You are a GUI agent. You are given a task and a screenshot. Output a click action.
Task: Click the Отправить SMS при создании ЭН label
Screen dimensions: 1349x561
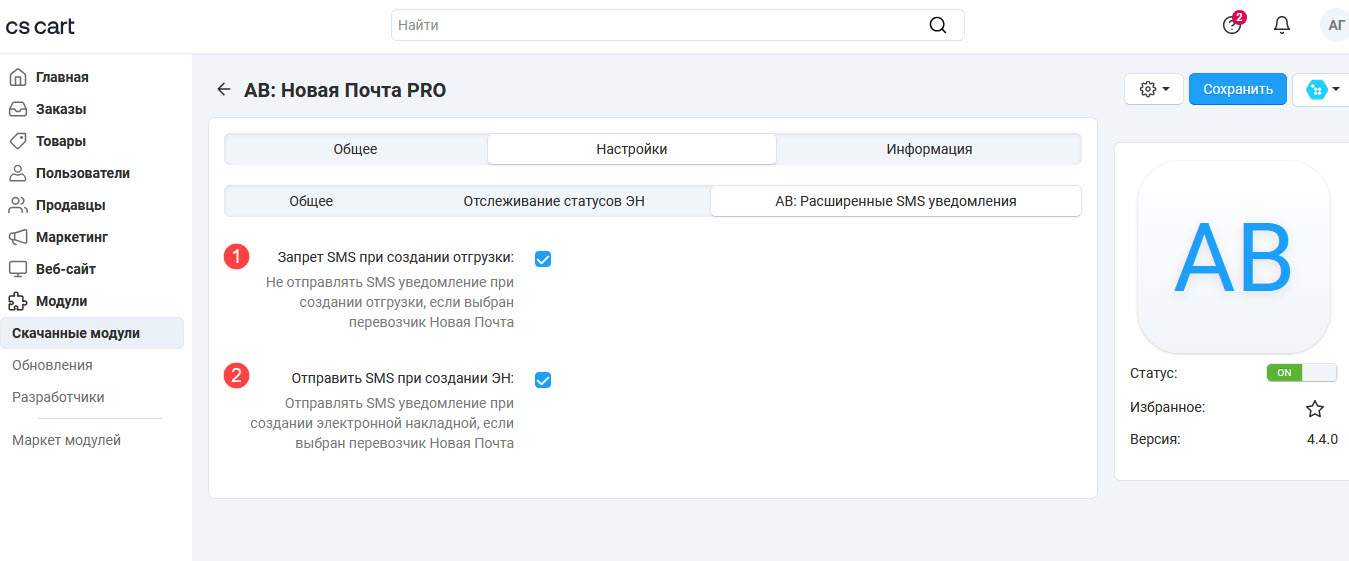click(403, 378)
